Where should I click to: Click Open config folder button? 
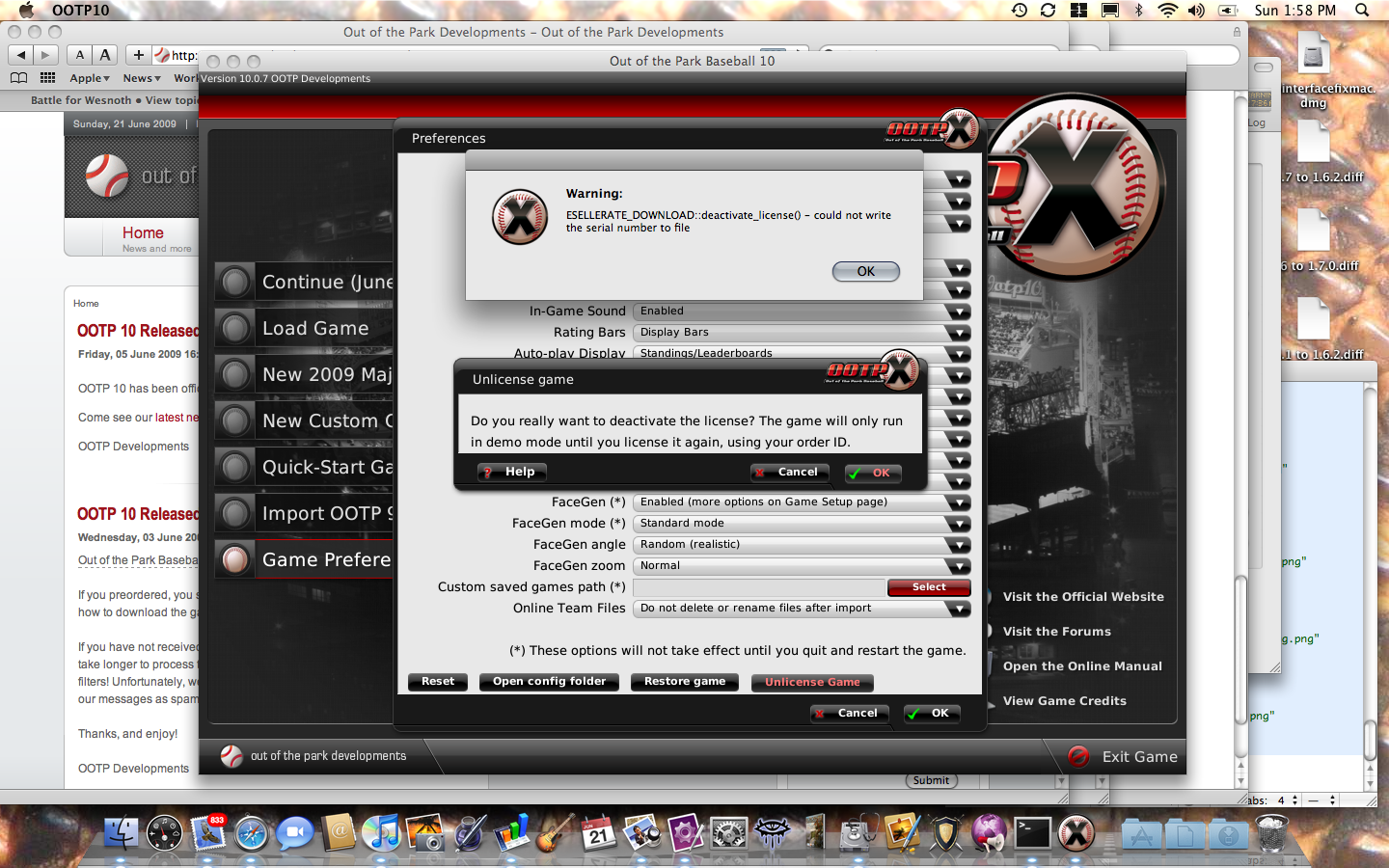(x=549, y=682)
